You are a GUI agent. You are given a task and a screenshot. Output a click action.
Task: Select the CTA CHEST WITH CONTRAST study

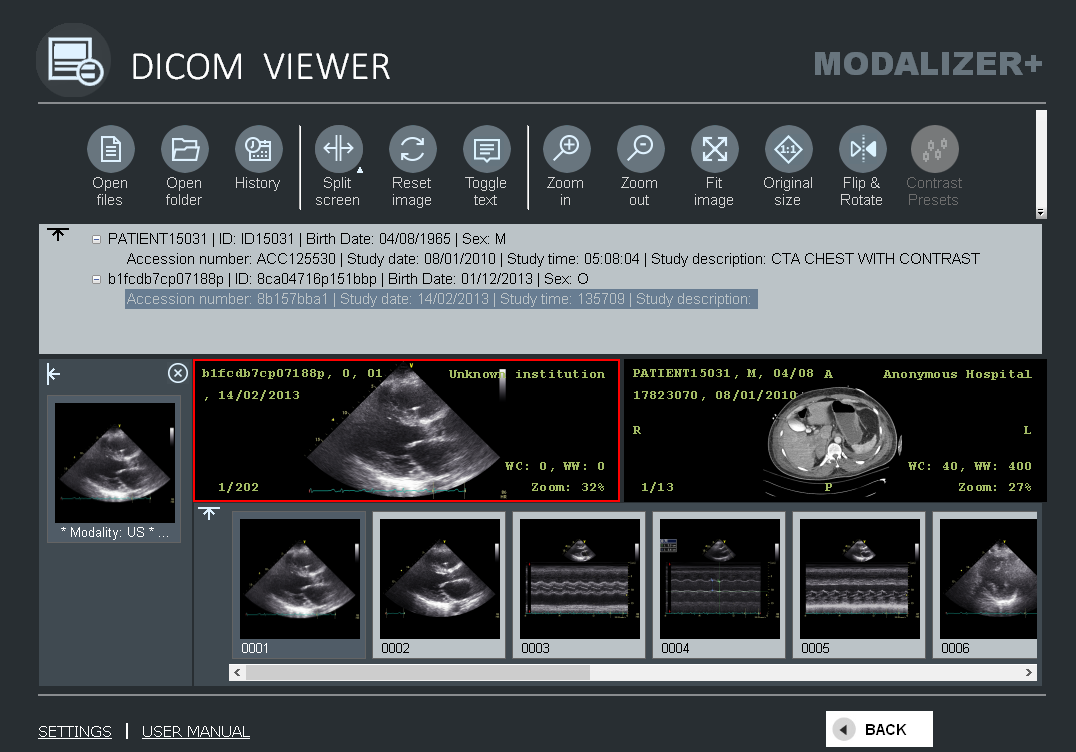[x=552, y=259]
